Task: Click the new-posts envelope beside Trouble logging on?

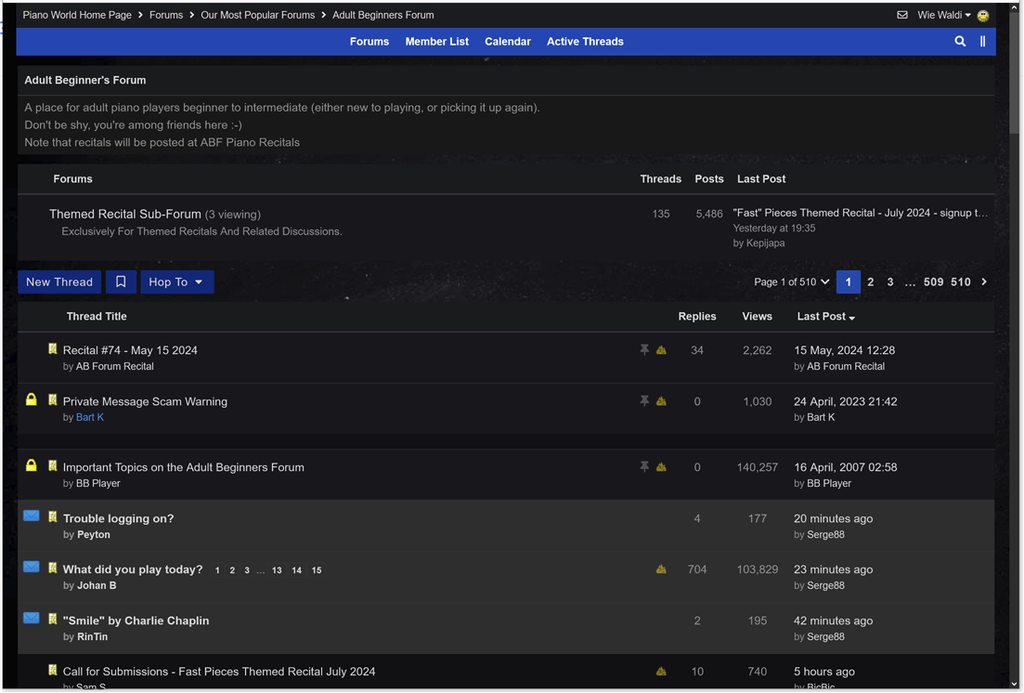Action: (x=31, y=516)
